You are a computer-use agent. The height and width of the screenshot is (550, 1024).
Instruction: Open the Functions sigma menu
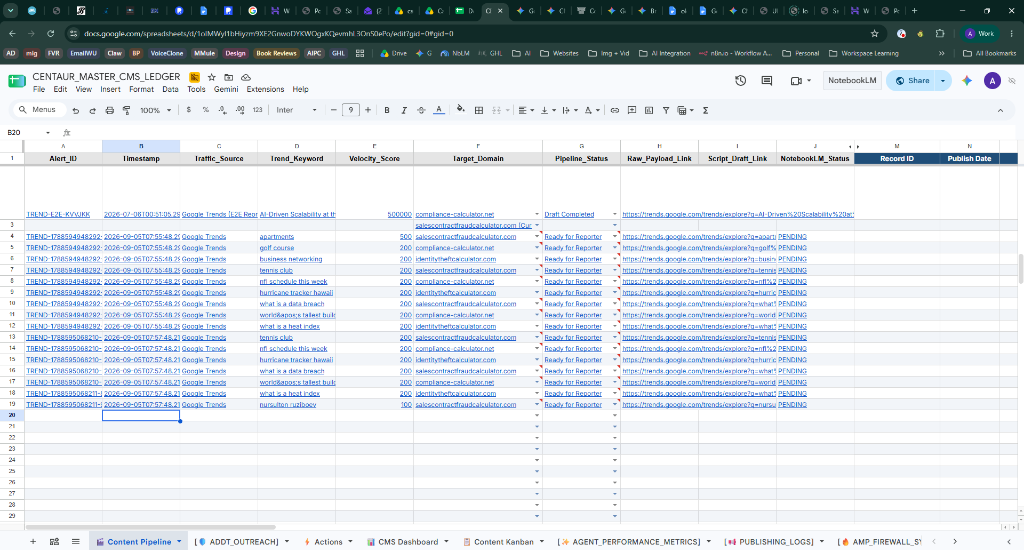click(x=705, y=110)
